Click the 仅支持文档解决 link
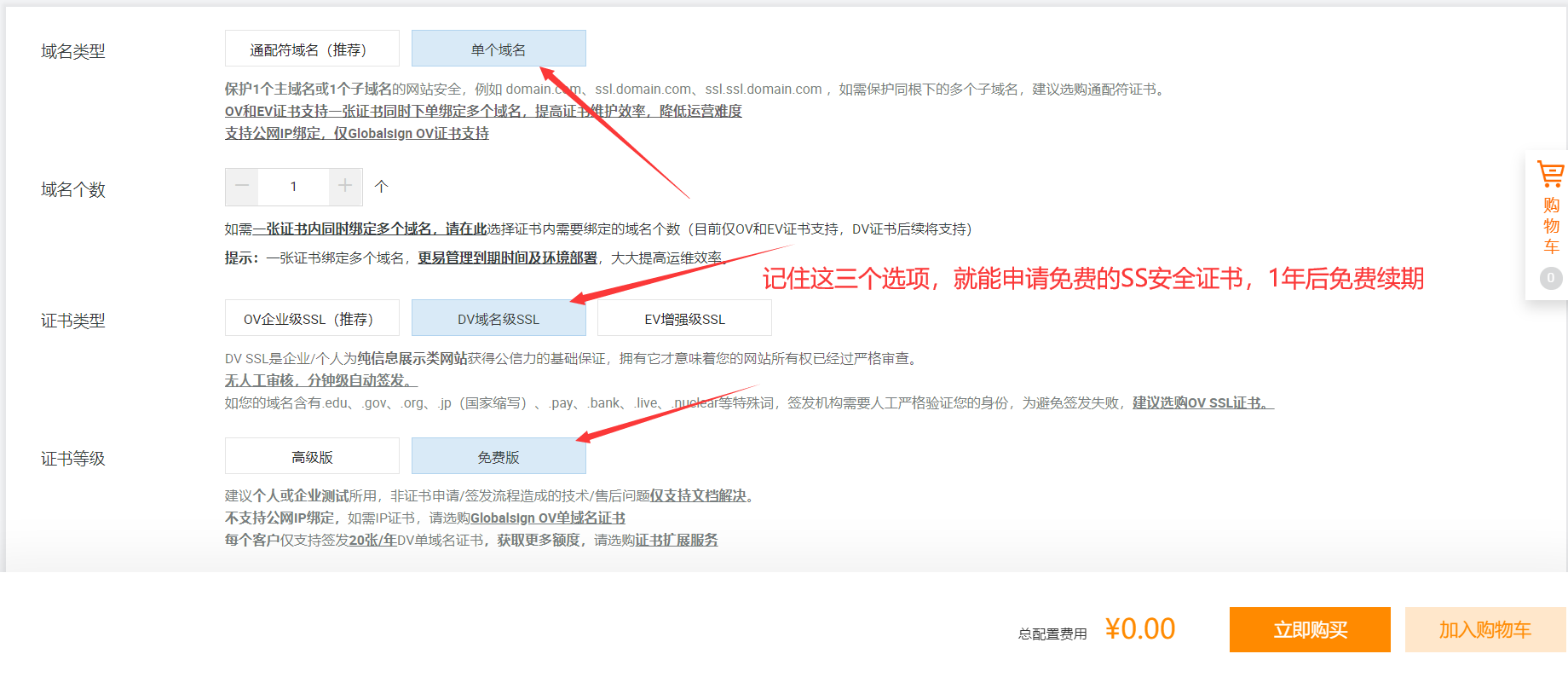This screenshot has width=1568, height=677. 698,495
